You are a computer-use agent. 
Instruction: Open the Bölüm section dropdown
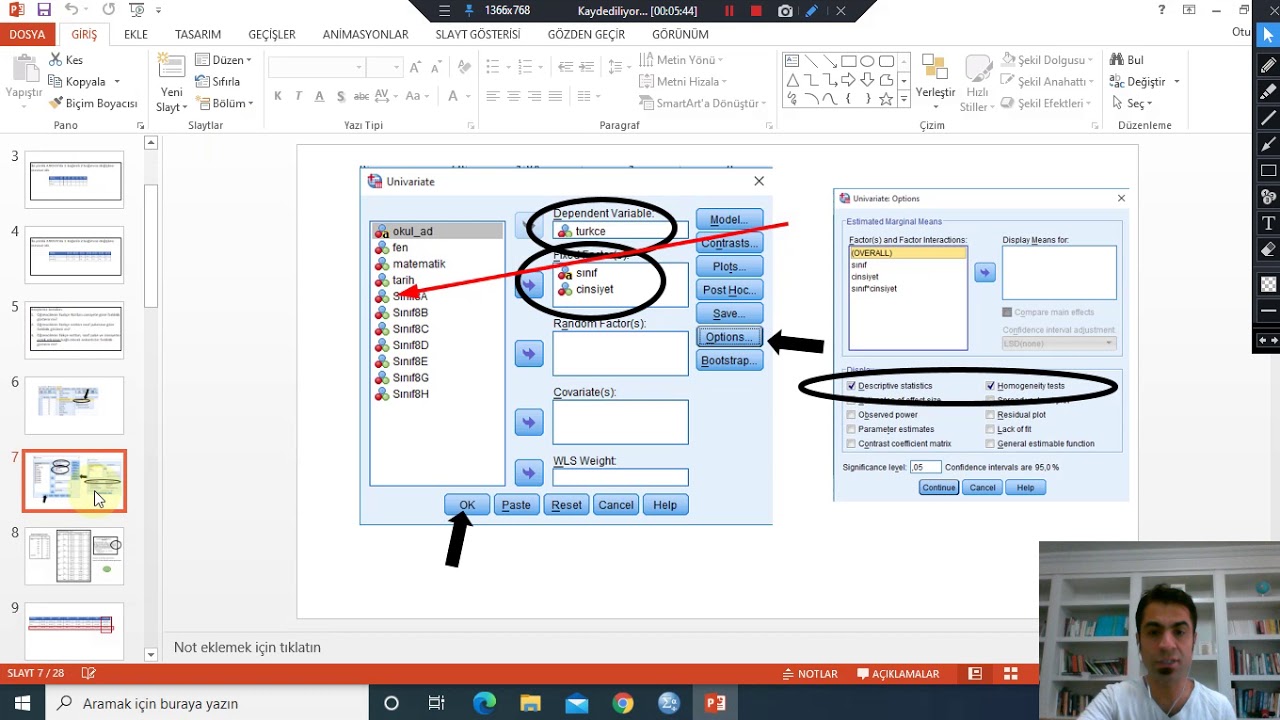(x=224, y=103)
